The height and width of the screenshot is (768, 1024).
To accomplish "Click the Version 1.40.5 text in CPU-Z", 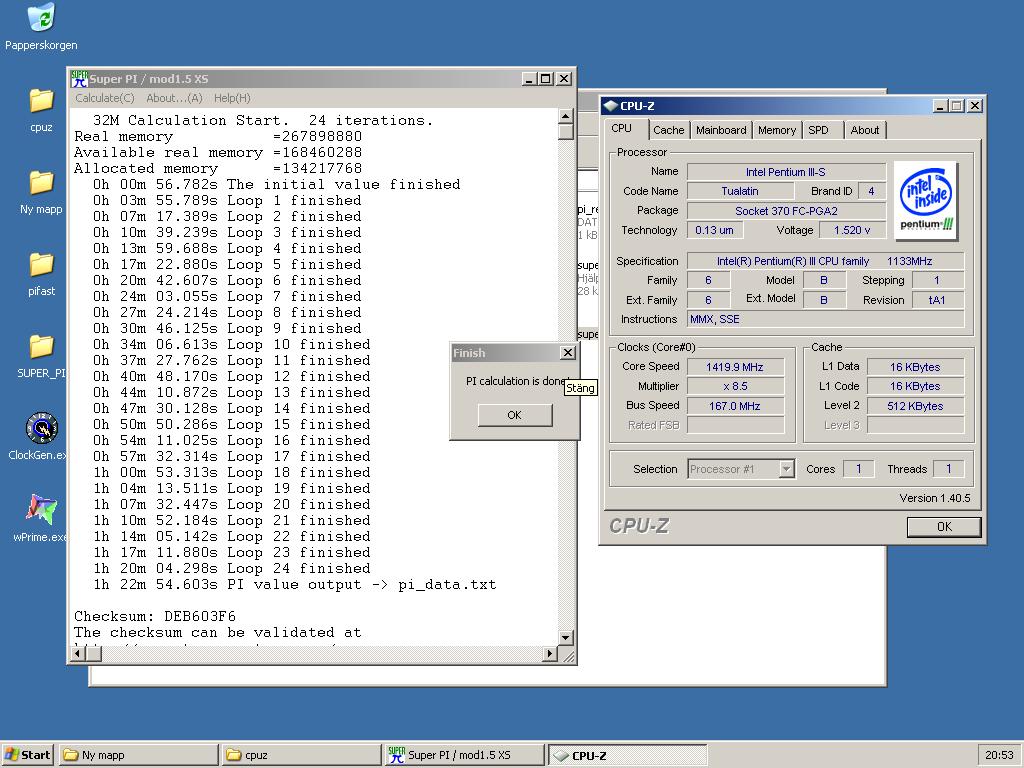I will [935, 498].
